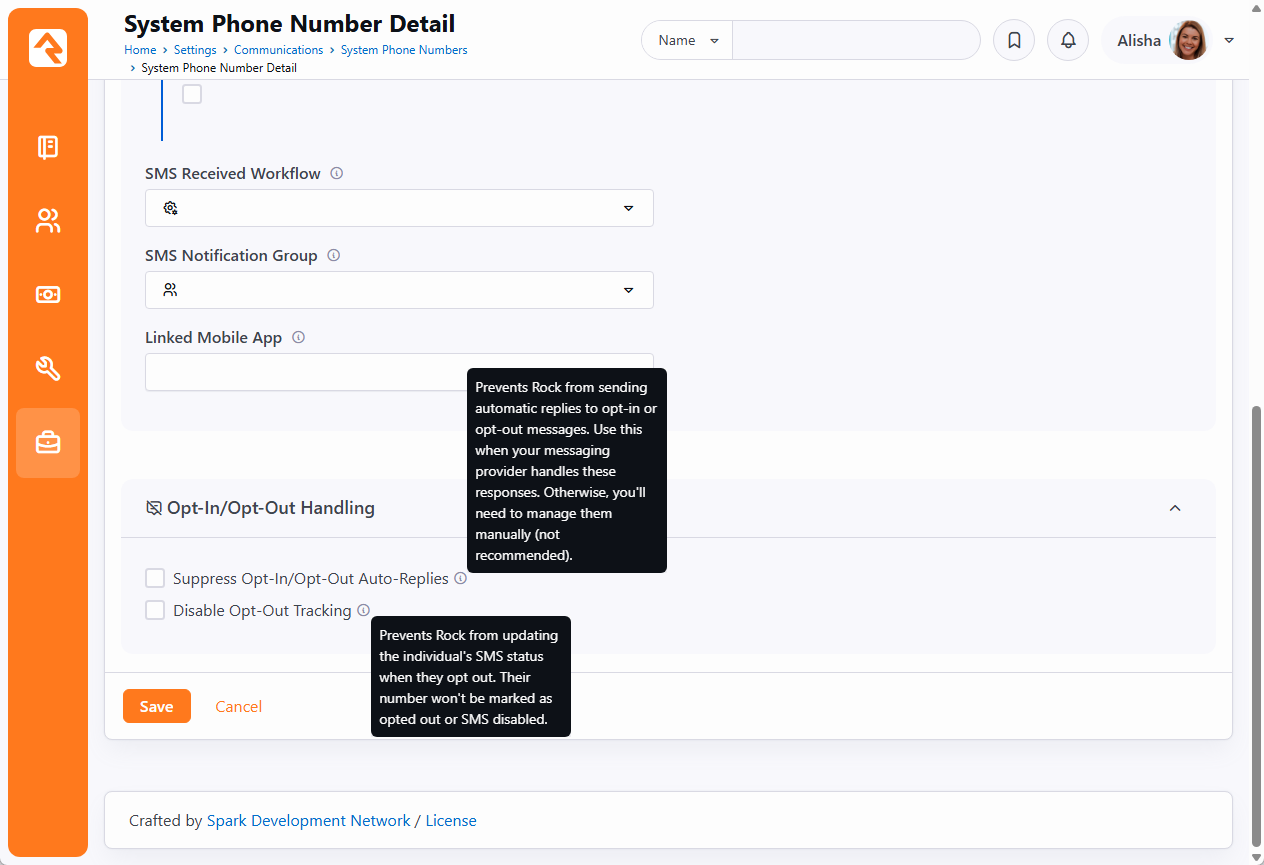Viewport: 1264px width, 865px height.
Task: Click the Save button
Action: coord(156,706)
